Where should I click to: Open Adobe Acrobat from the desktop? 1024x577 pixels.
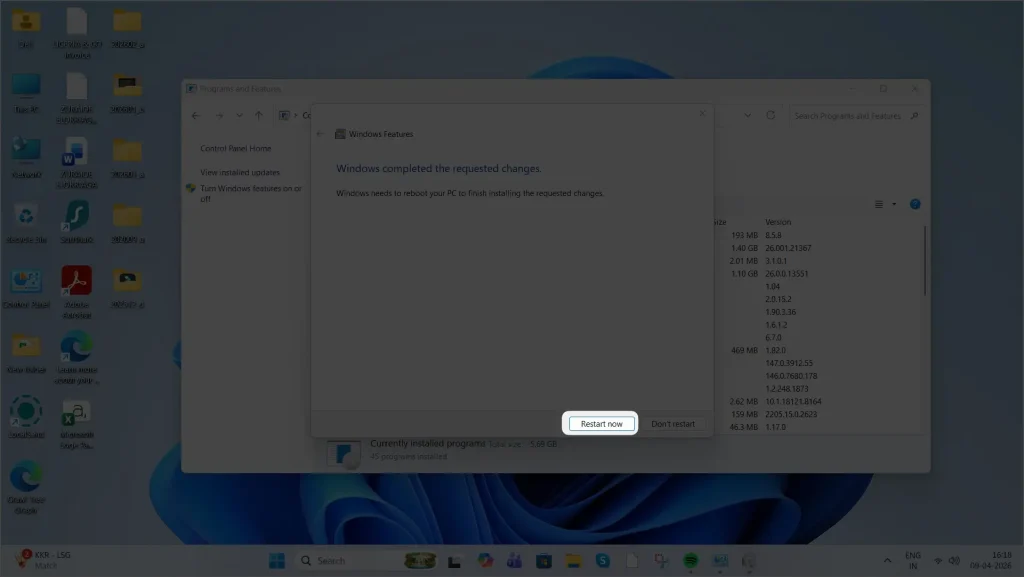pyautogui.click(x=77, y=281)
